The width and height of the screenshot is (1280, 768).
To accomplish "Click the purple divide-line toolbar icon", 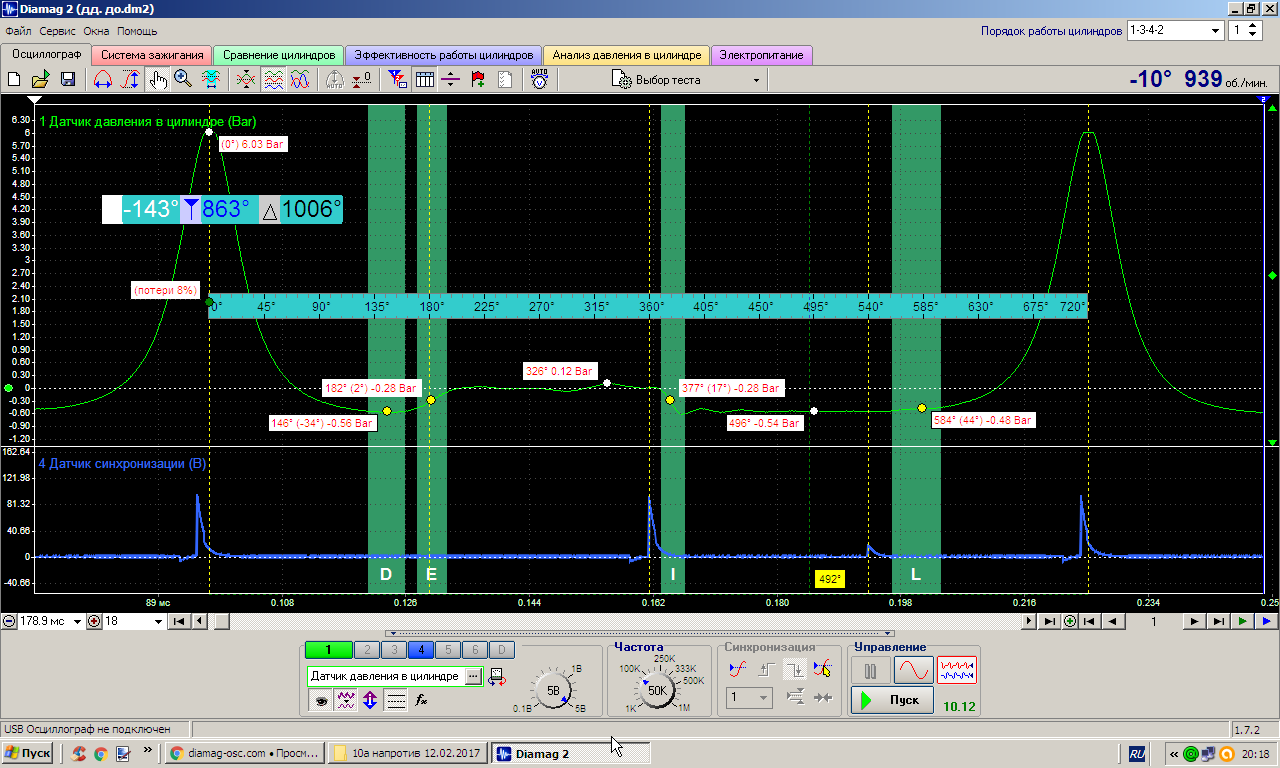I will coord(451,80).
